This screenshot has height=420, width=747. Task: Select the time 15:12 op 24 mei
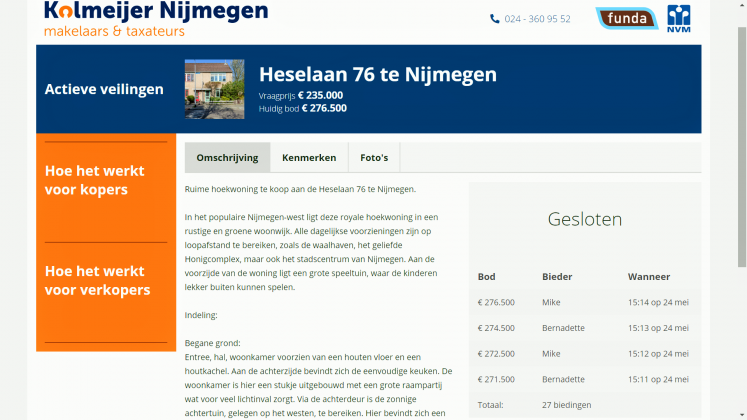pyautogui.click(x=658, y=354)
